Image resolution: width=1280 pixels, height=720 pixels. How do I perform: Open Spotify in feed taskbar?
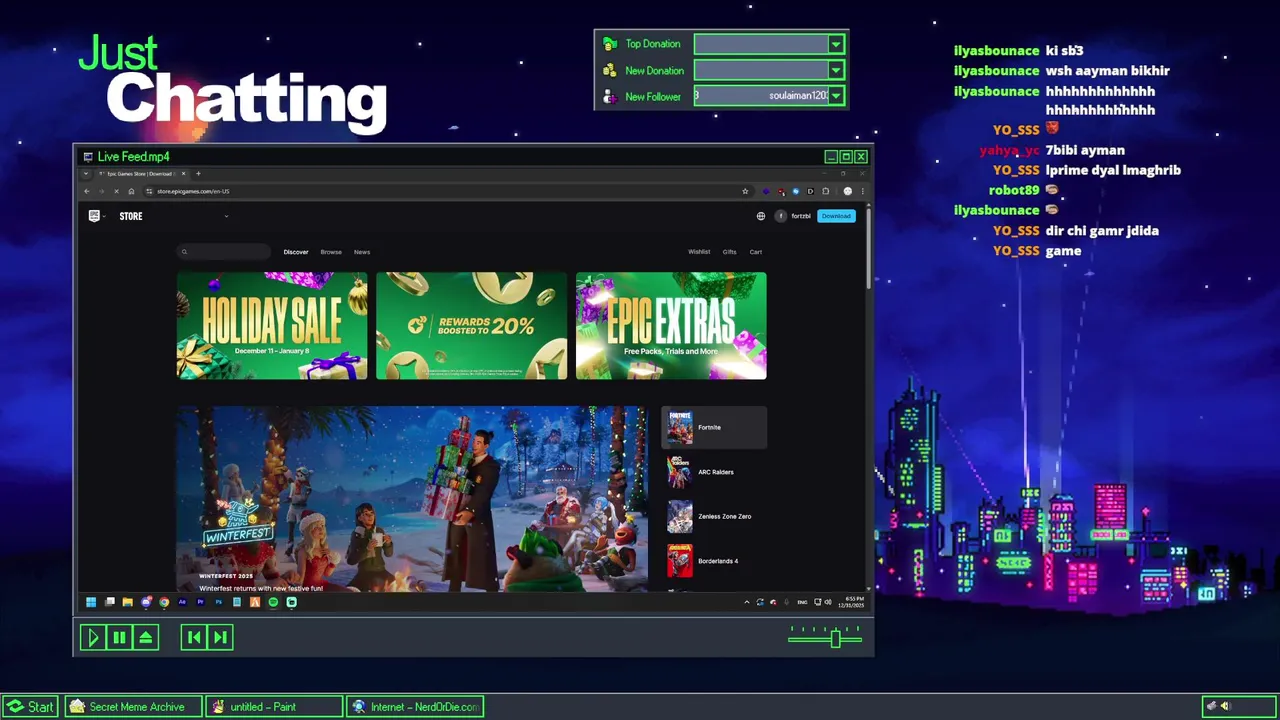point(273,602)
